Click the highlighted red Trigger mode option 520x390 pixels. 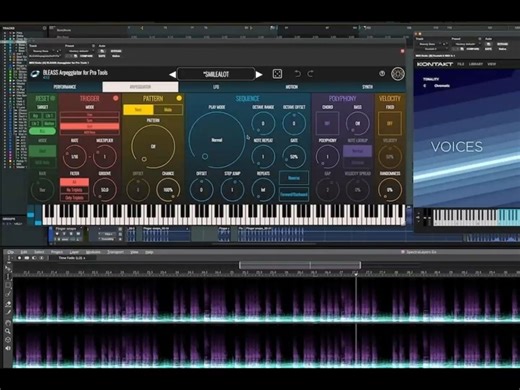point(89,127)
